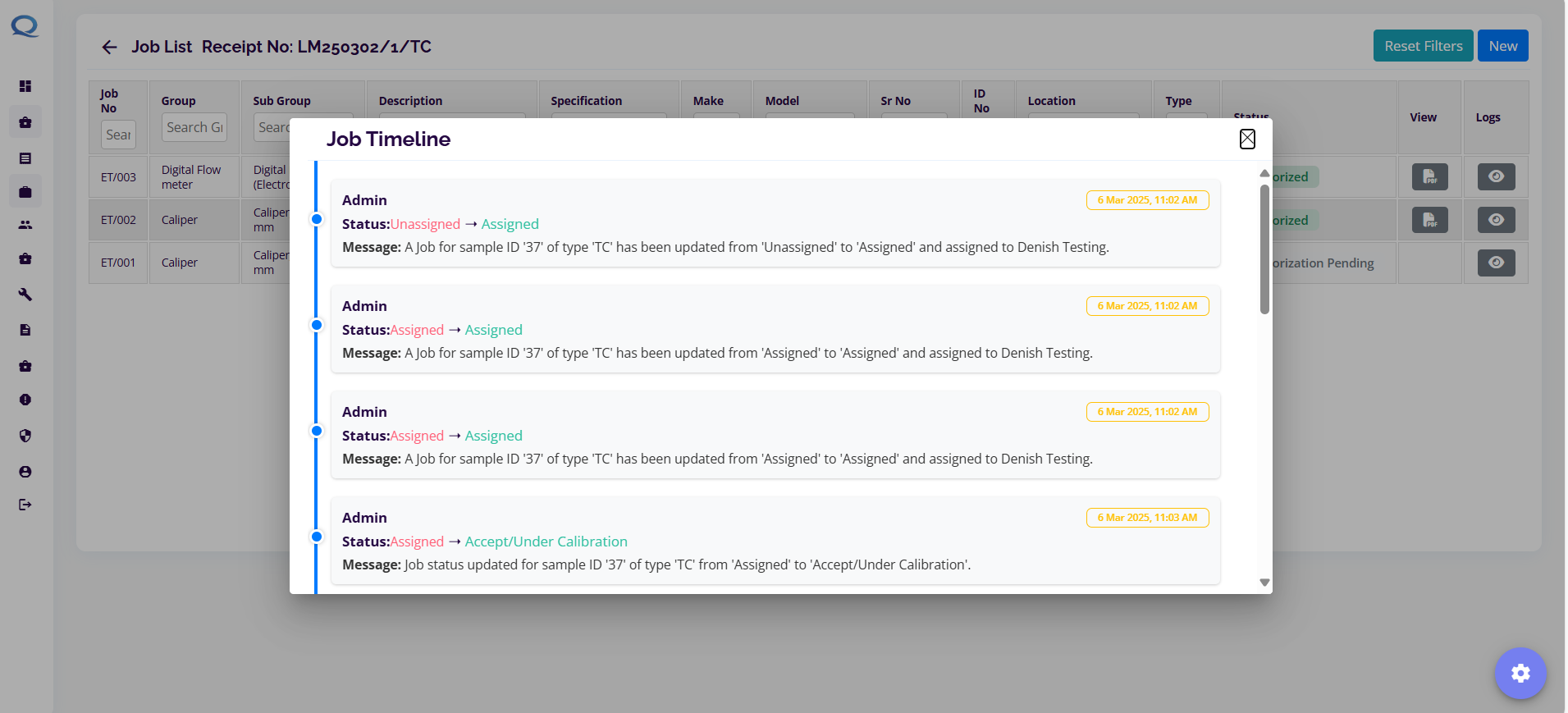Click the logout icon in sidebar
Viewport: 1568px width, 713px height.
[25, 505]
